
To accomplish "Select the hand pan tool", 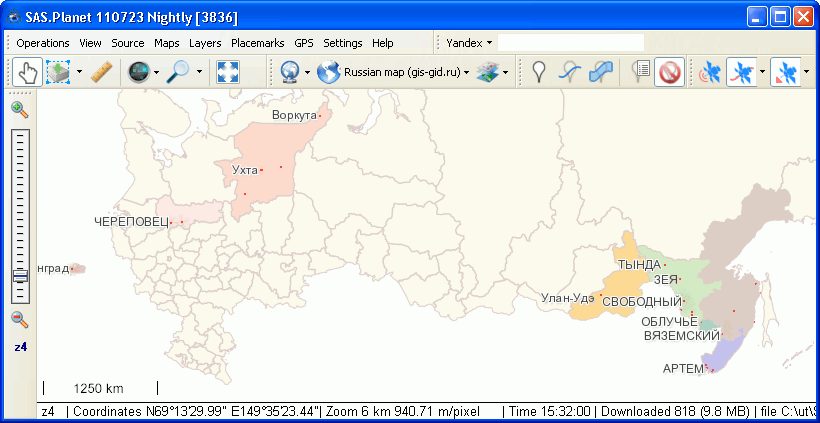I will pyautogui.click(x=27, y=72).
